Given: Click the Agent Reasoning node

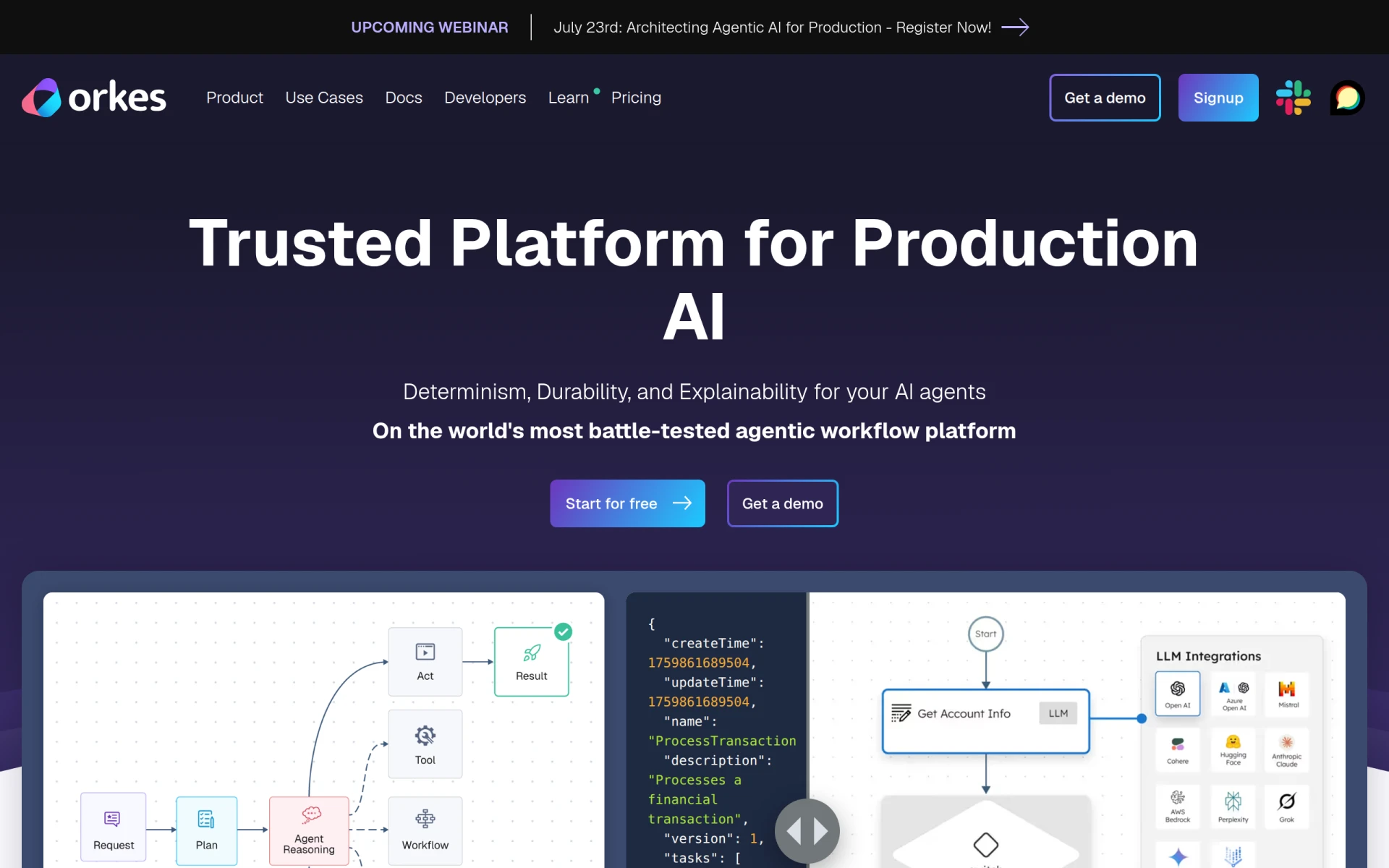Looking at the screenshot, I should pos(309,830).
